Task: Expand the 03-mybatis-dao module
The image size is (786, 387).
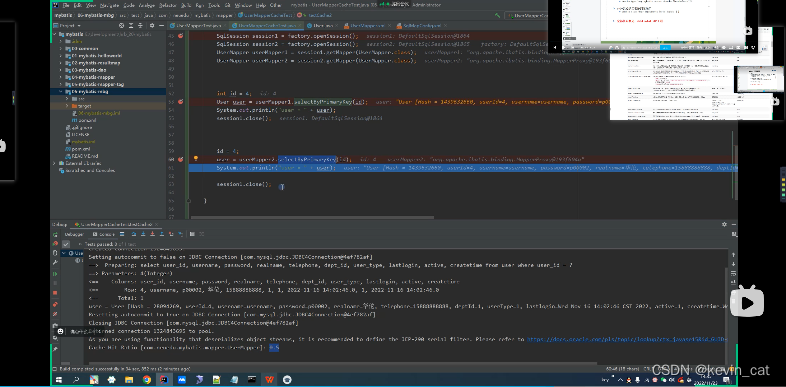Action: click(x=61, y=70)
